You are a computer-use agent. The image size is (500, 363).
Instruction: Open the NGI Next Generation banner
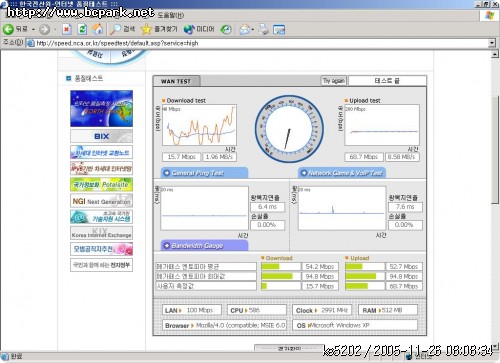click(101, 201)
